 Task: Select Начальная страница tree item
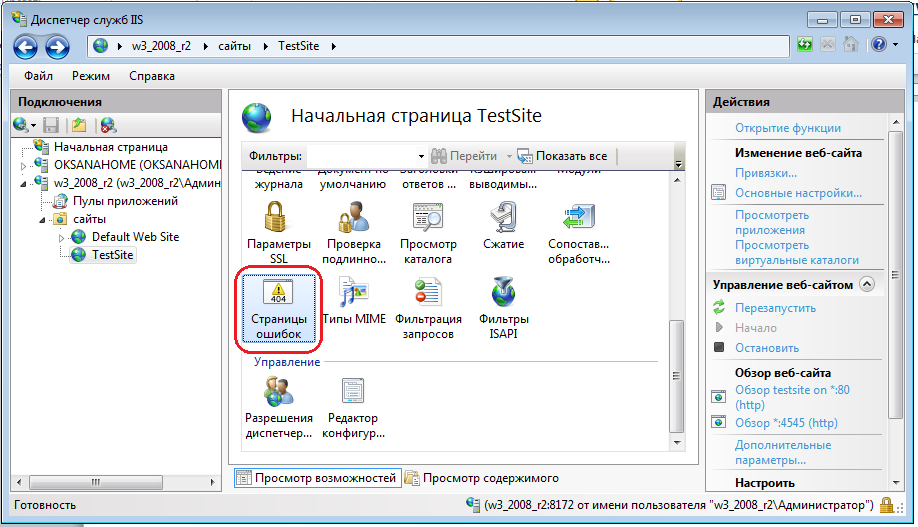pyautogui.click(x=111, y=147)
